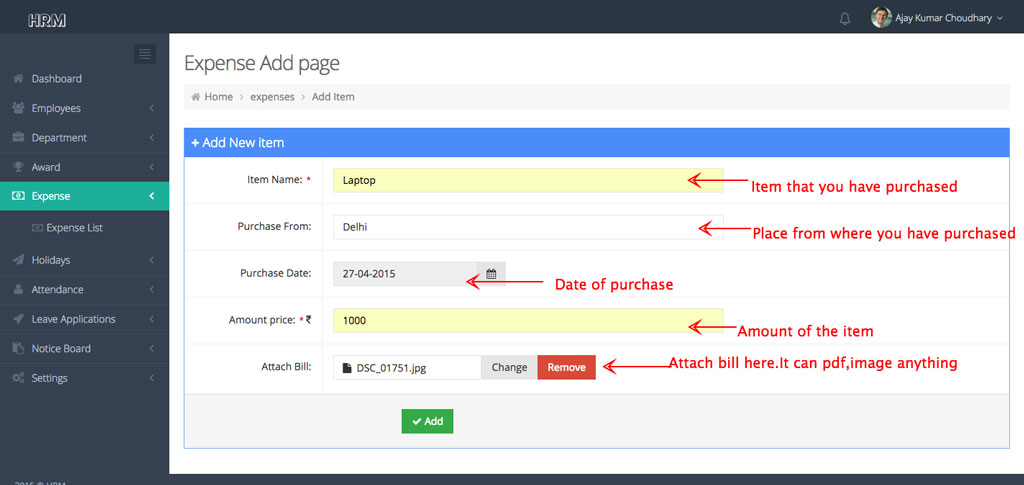This screenshot has width=1024, height=485.
Task: Open the calendar picker icon
Action: pos(491,273)
